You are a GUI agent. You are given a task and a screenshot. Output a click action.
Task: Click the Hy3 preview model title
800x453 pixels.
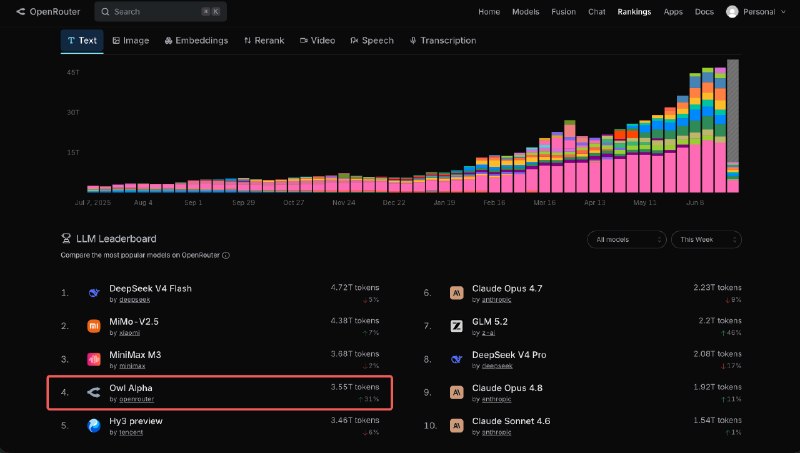[136, 421]
